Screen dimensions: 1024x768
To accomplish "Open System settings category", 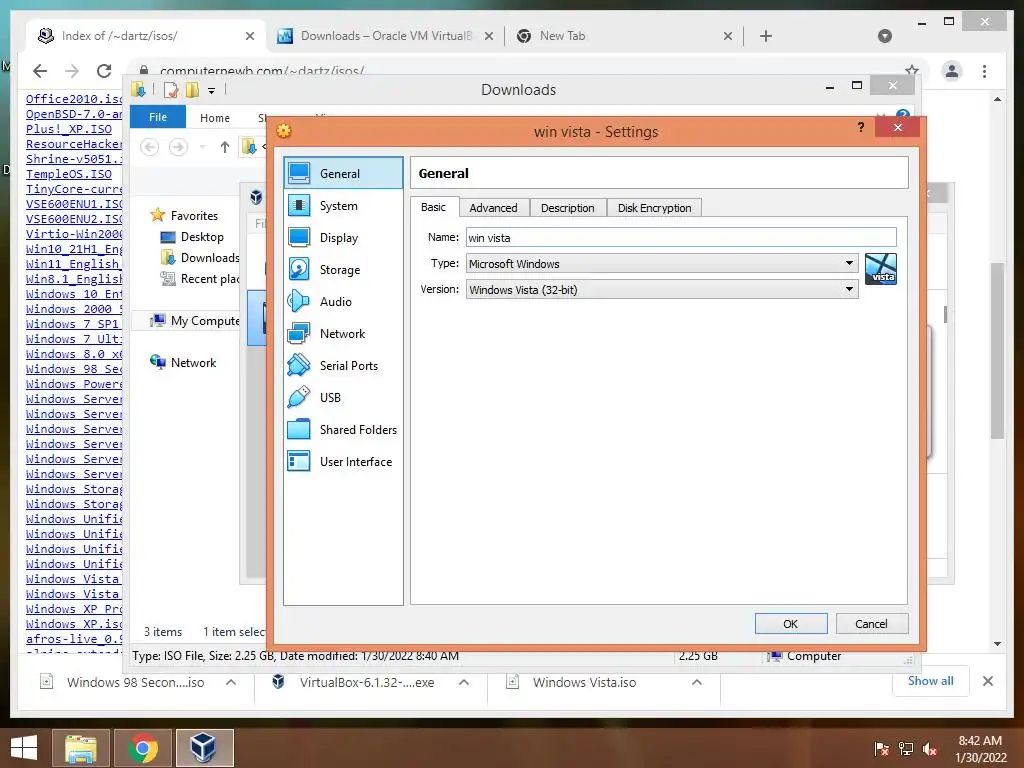I will [x=344, y=206].
